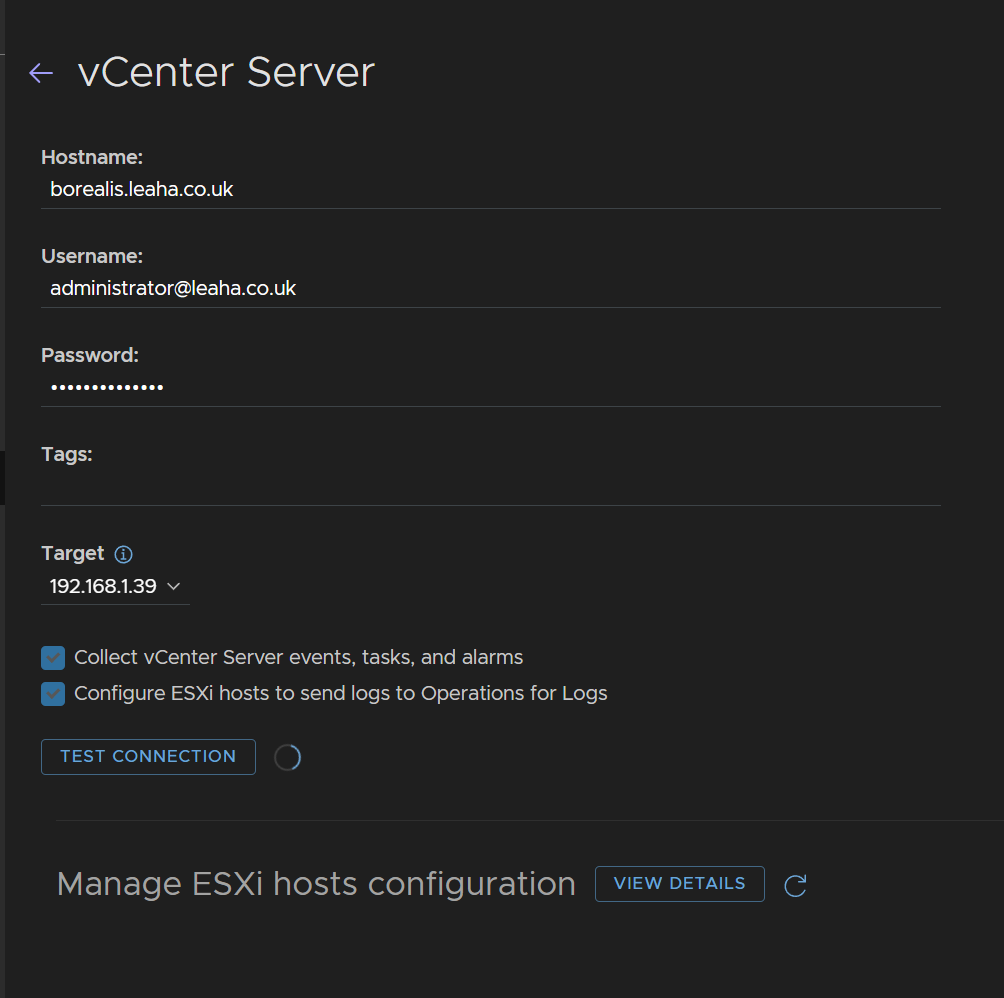Edit the Username field administrator@leaha.co.uk

[x=490, y=289]
